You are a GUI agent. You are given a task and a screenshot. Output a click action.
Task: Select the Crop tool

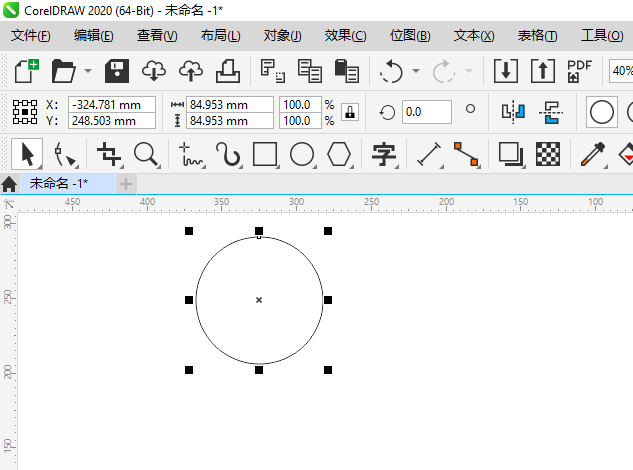(109, 154)
